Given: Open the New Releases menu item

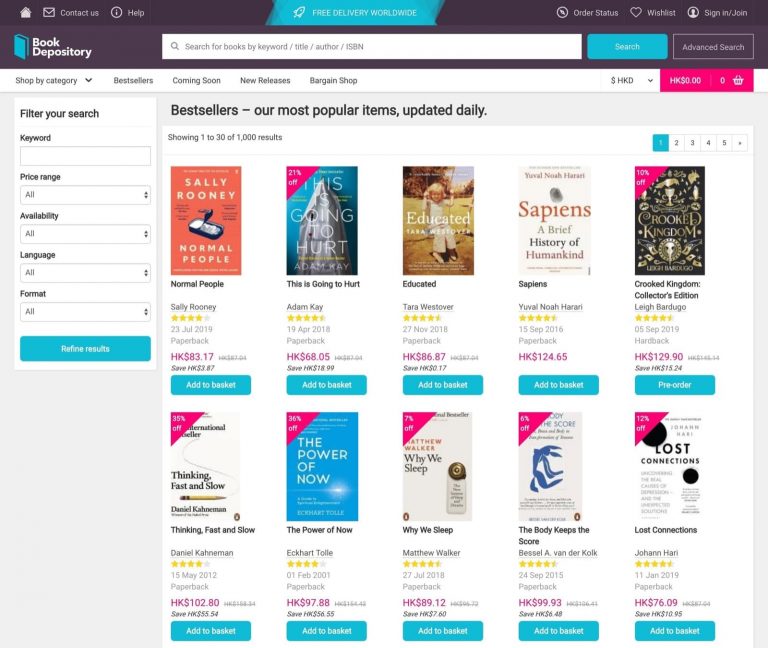Looking at the screenshot, I should [265, 80].
